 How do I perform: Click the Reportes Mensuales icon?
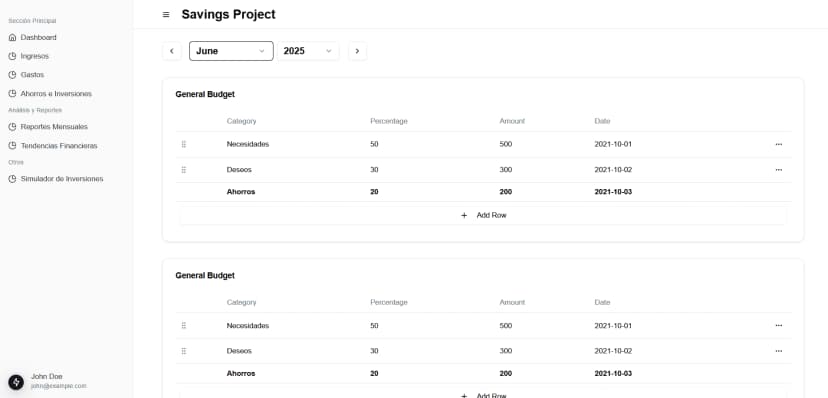pyautogui.click(x=13, y=127)
